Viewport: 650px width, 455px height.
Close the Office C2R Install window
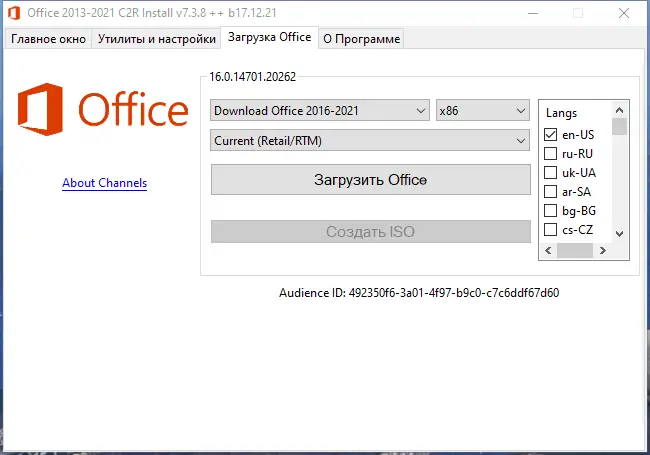[624, 13]
